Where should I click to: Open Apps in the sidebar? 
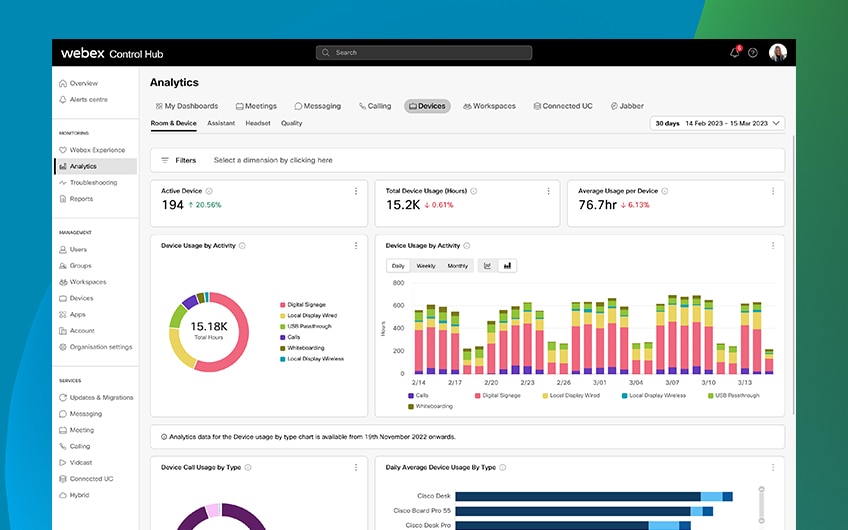pyautogui.click(x=72, y=314)
